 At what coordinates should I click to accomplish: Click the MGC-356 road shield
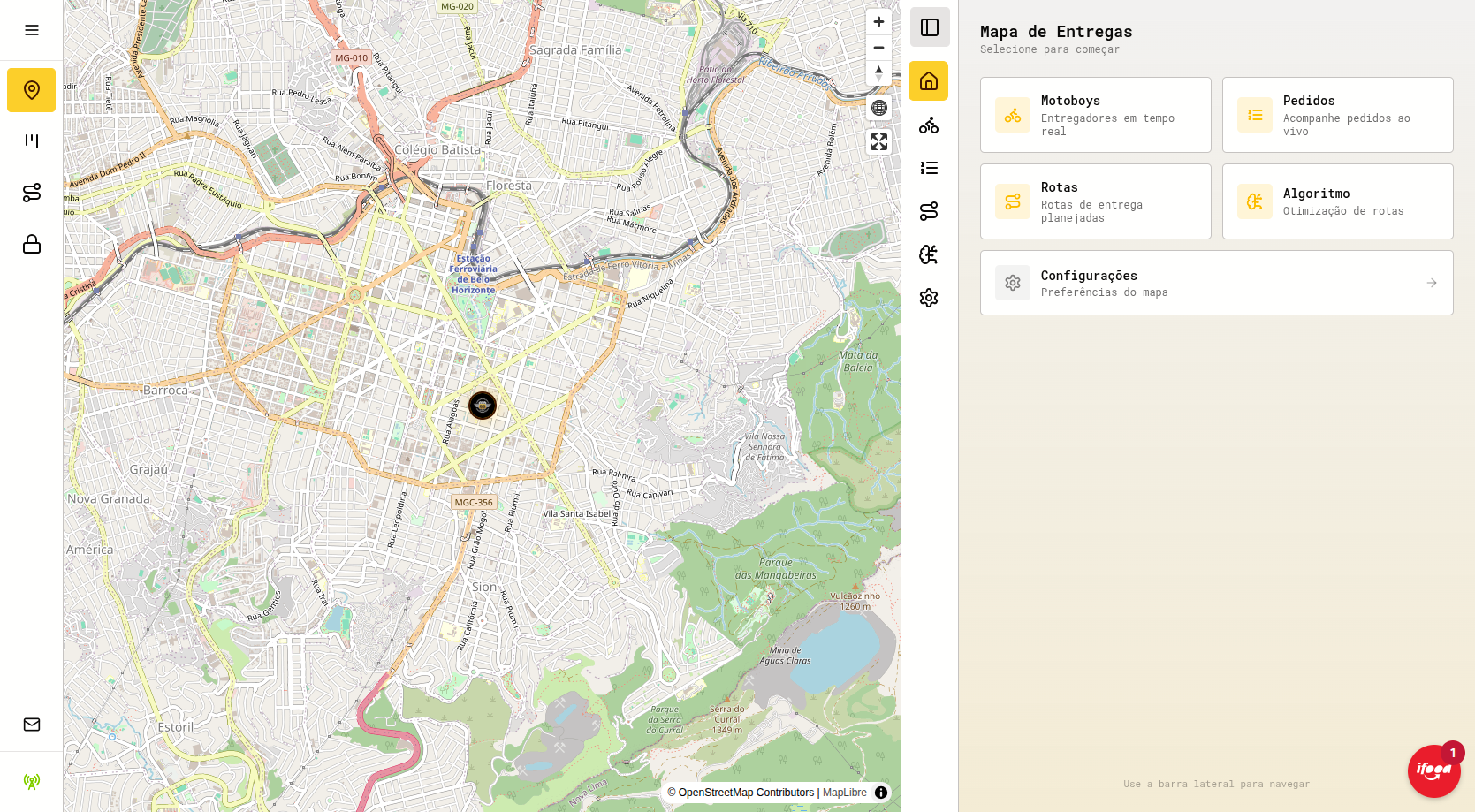474,502
